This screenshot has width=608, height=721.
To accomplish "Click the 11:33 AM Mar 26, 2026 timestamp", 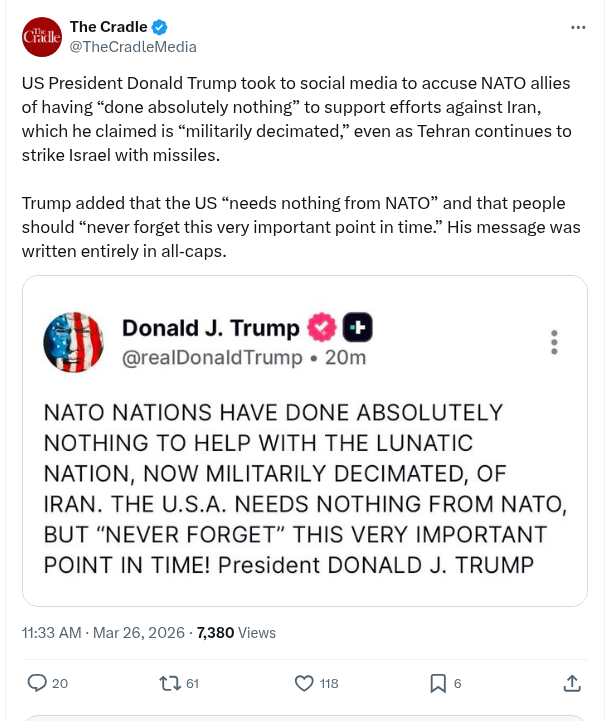I will coord(105,632).
